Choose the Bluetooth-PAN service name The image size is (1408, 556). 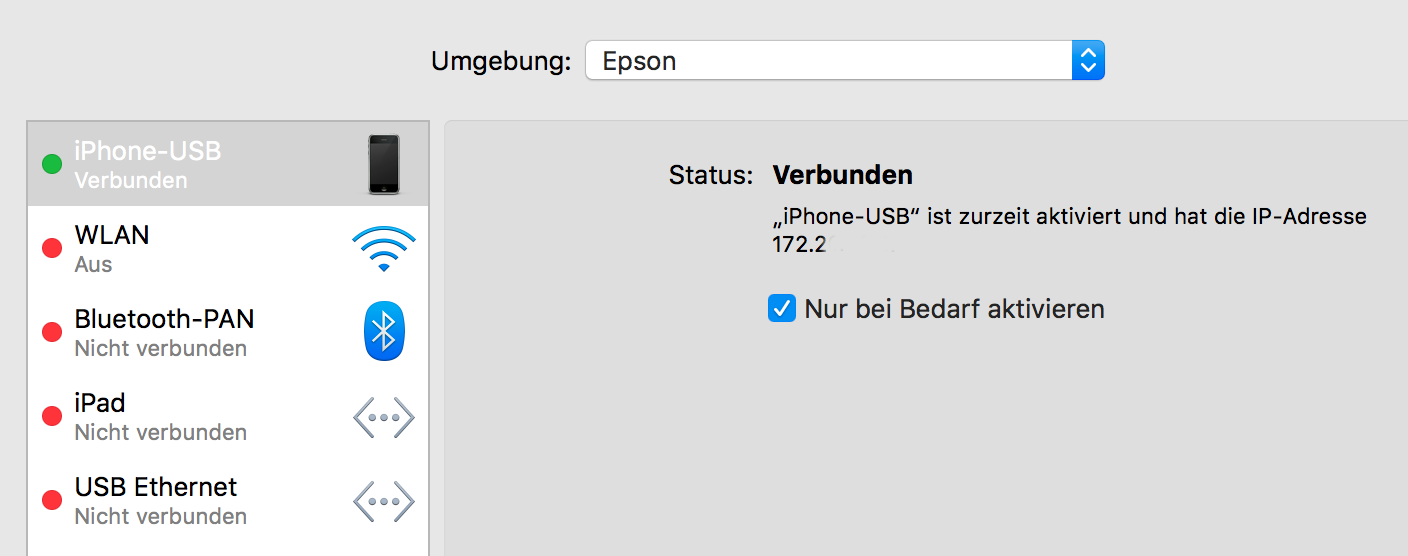tap(164, 320)
